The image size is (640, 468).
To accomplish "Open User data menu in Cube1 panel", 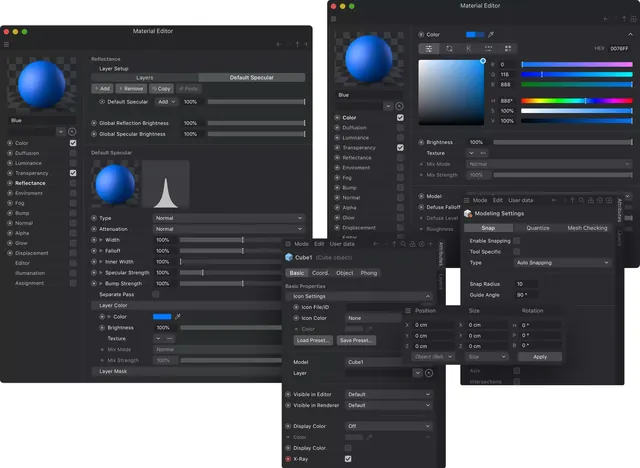I will [342, 244].
